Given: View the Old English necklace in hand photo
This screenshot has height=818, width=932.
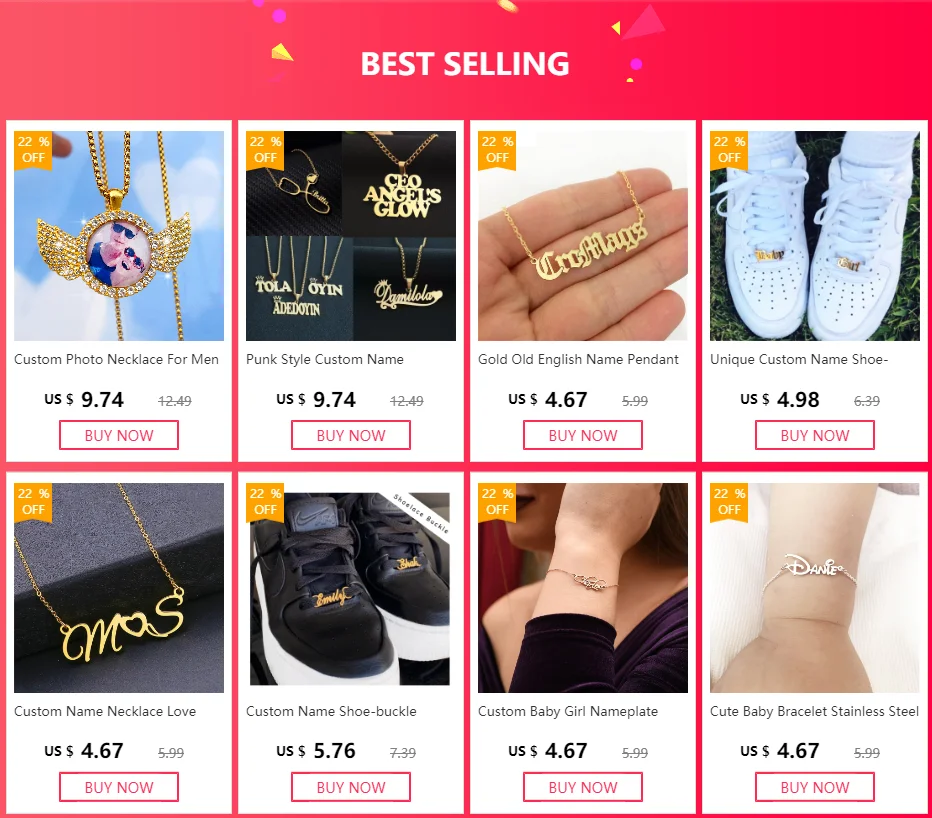Looking at the screenshot, I should (x=582, y=236).
